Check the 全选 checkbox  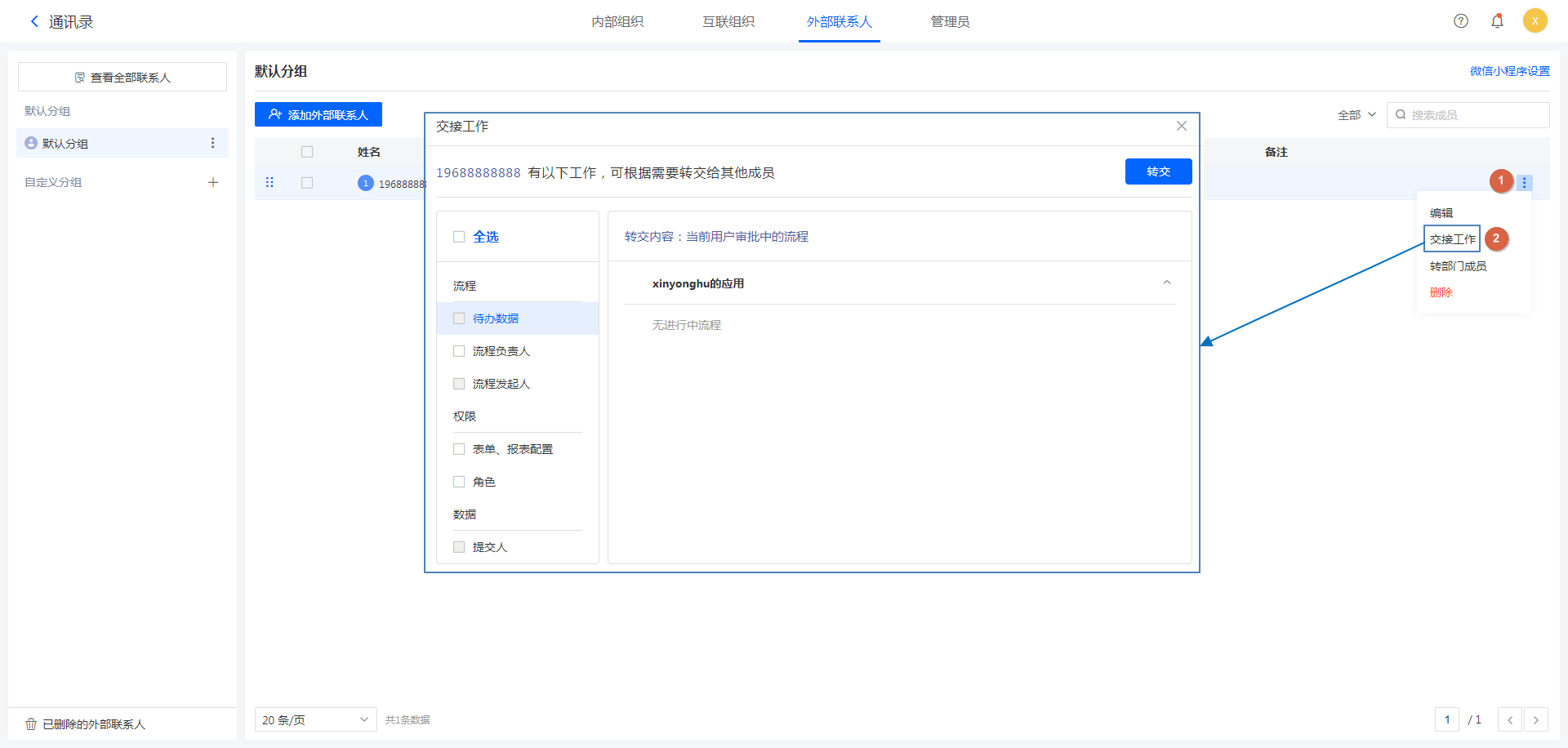[x=459, y=237]
